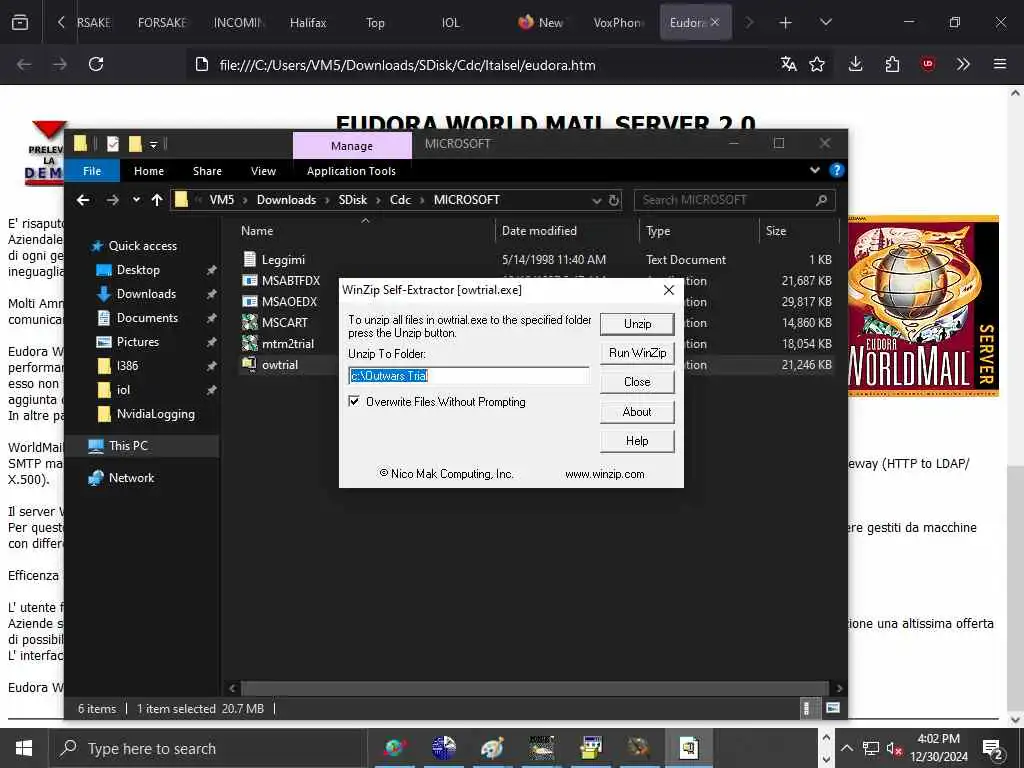Select the owtrial file icon
1024x768 pixels.
click(249, 364)
